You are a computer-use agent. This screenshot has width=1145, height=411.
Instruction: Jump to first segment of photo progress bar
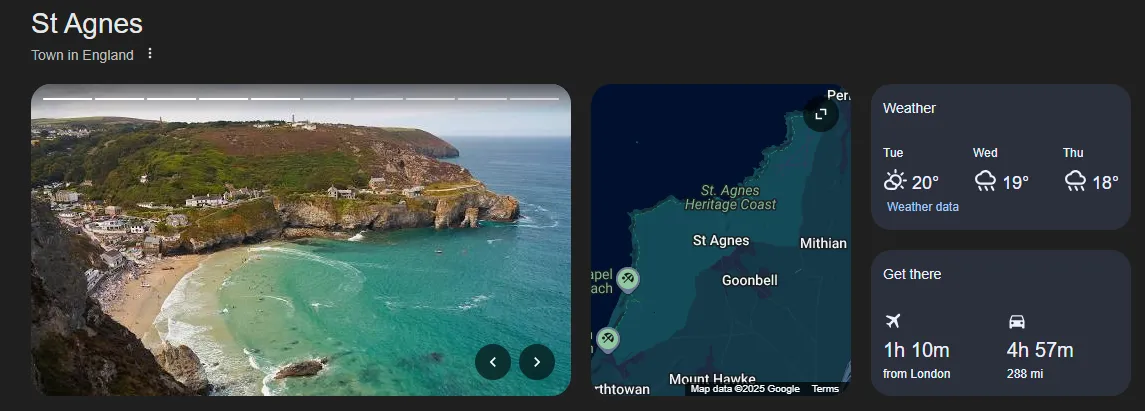(67, 98)
